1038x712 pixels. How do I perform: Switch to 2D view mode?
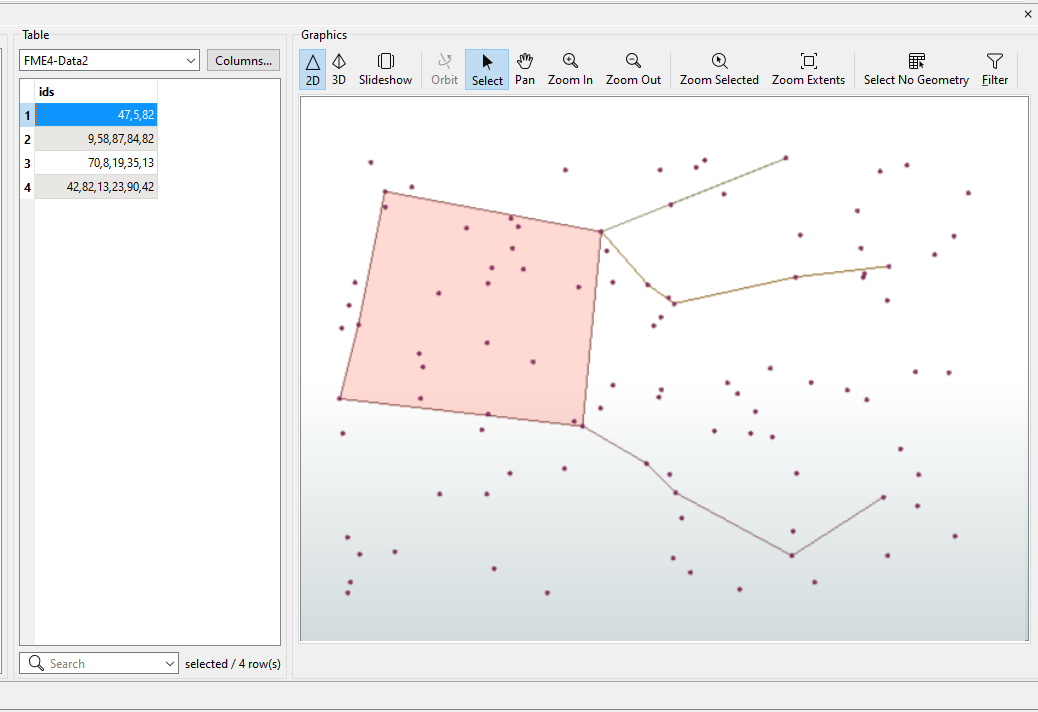pos(312,69)
